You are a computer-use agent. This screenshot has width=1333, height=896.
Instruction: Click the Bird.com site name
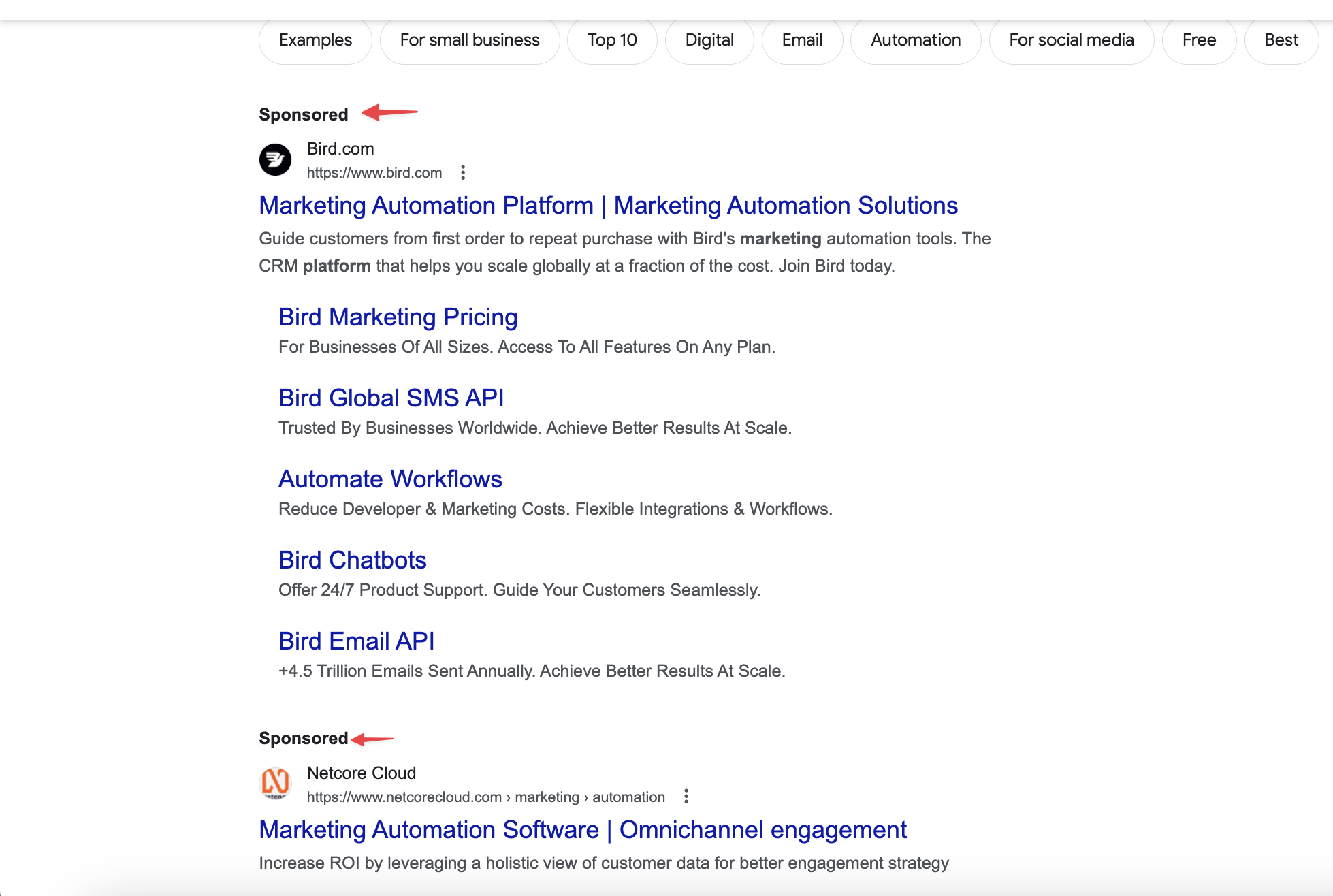(x=340, y=148)
